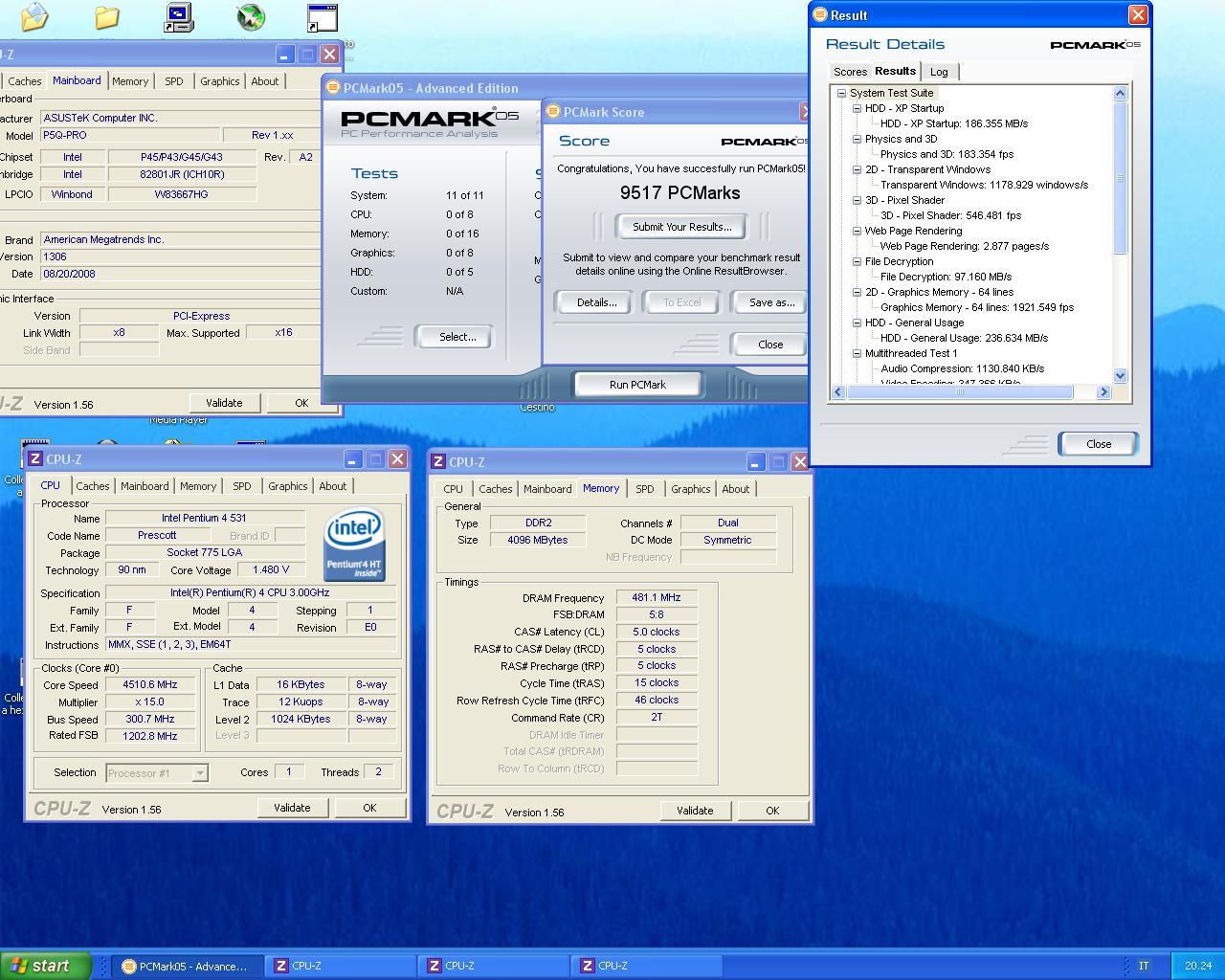Image resolution: width=1225 pixels, height=980 pixels.
Task: Collapse the HDD - General Usage node
Action: (x=857, y=323)
